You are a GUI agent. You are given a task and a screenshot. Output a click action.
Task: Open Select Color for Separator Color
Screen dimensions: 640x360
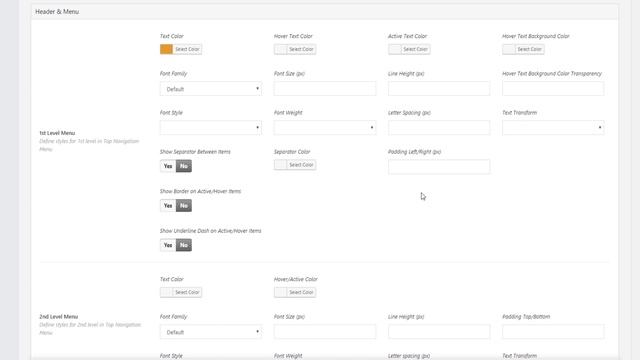tap(301, 165)
